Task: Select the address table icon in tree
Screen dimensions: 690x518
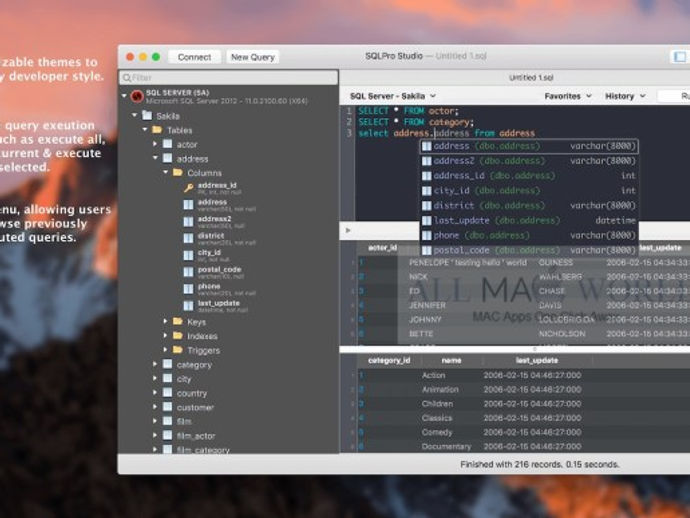Action: pos(167,158)
